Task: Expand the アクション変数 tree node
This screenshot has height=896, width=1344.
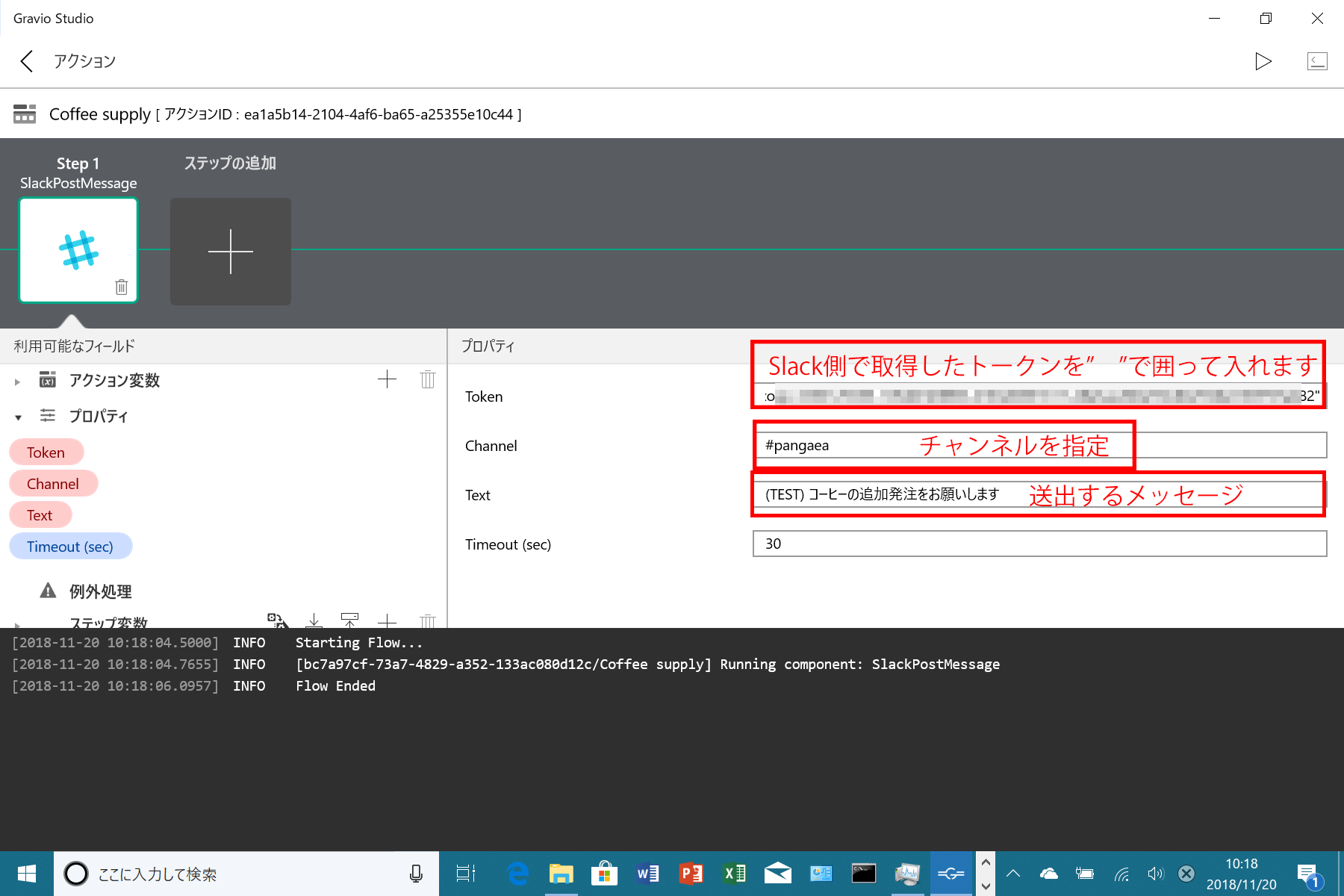Action: (x=17, y=382)
